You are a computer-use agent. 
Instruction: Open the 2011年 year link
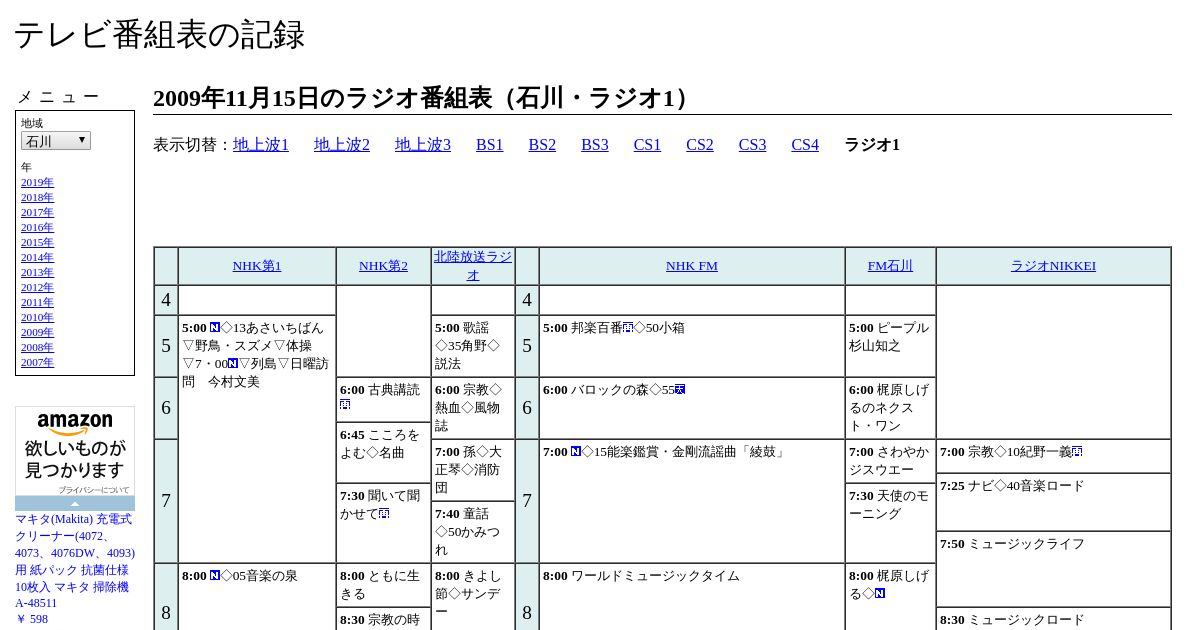[x=37, y=302]
